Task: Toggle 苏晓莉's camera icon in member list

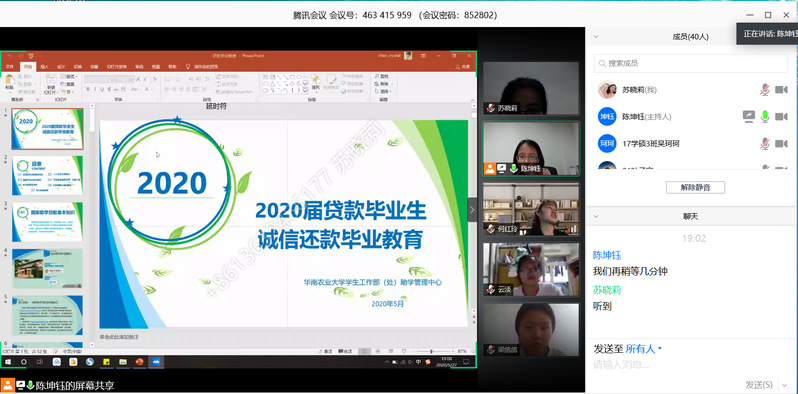Action: (x=781, y=90)
